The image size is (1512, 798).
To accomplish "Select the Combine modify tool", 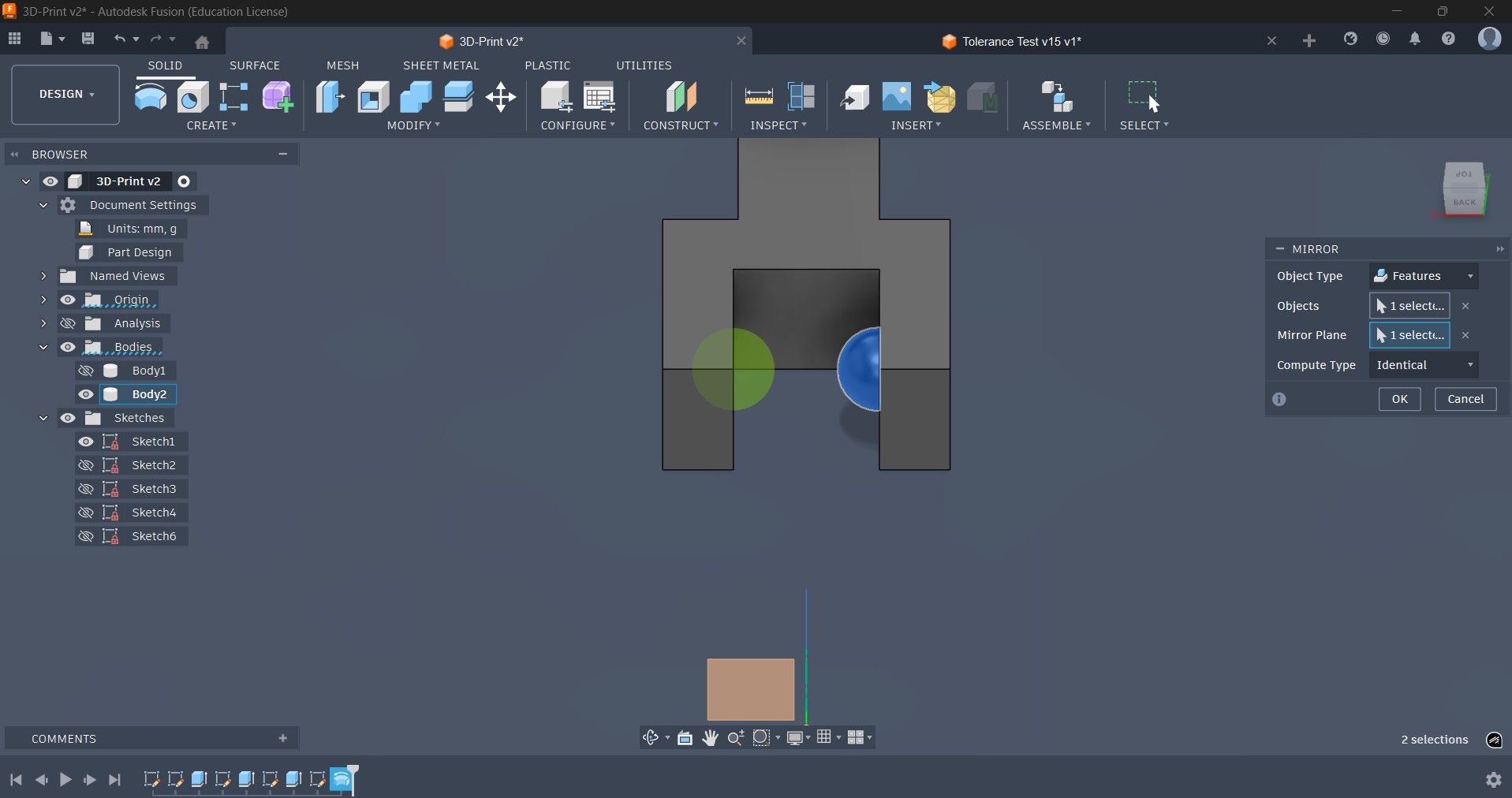I will coord(416,97).
